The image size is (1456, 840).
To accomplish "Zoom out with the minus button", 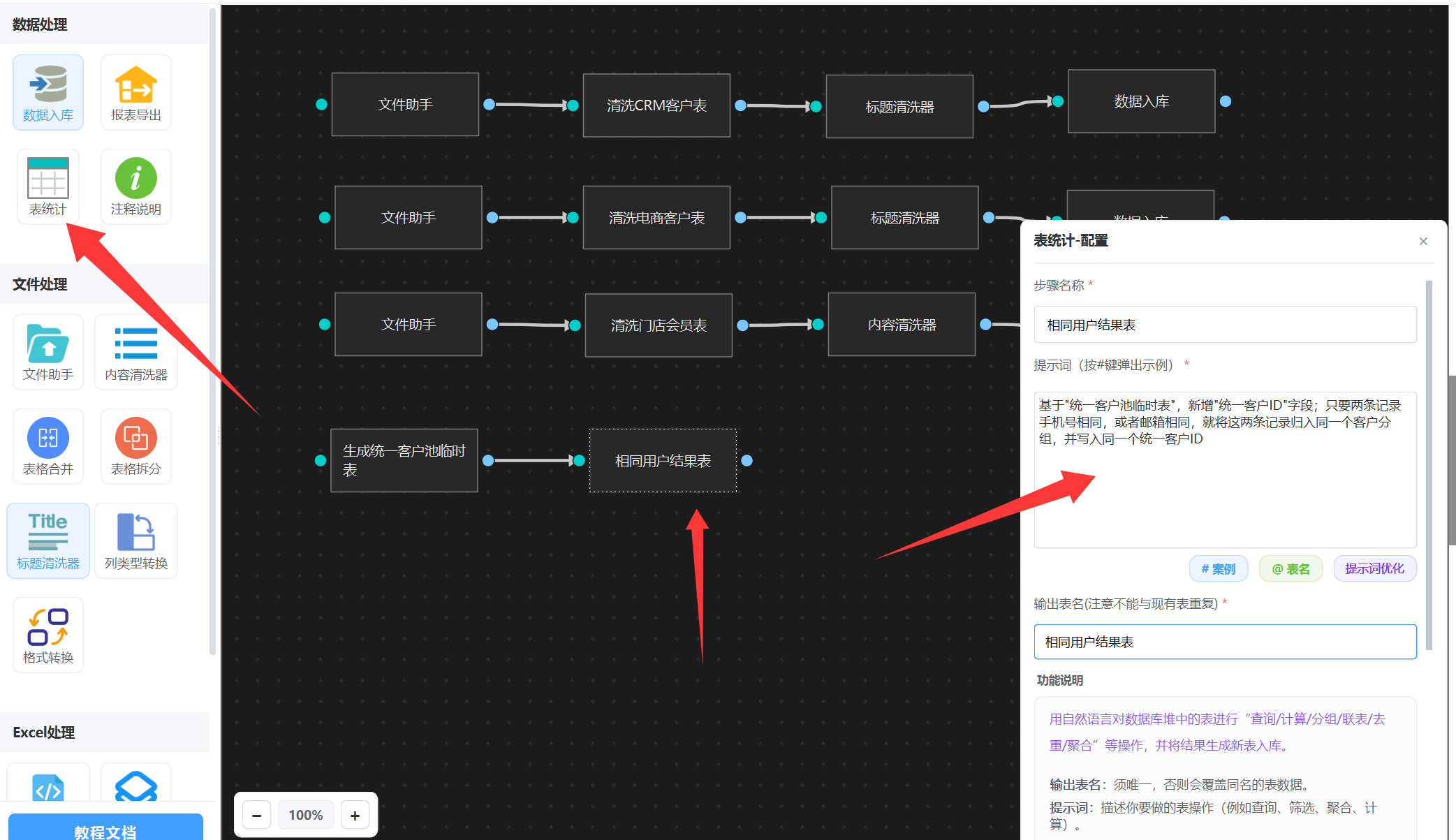I will [x=257, y=815].
